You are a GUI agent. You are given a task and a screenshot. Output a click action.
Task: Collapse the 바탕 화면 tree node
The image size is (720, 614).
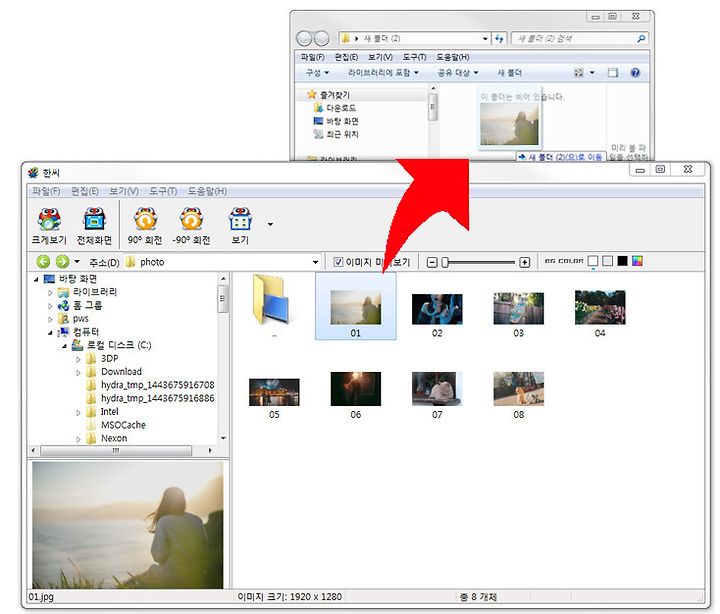[x=36, y=279]
